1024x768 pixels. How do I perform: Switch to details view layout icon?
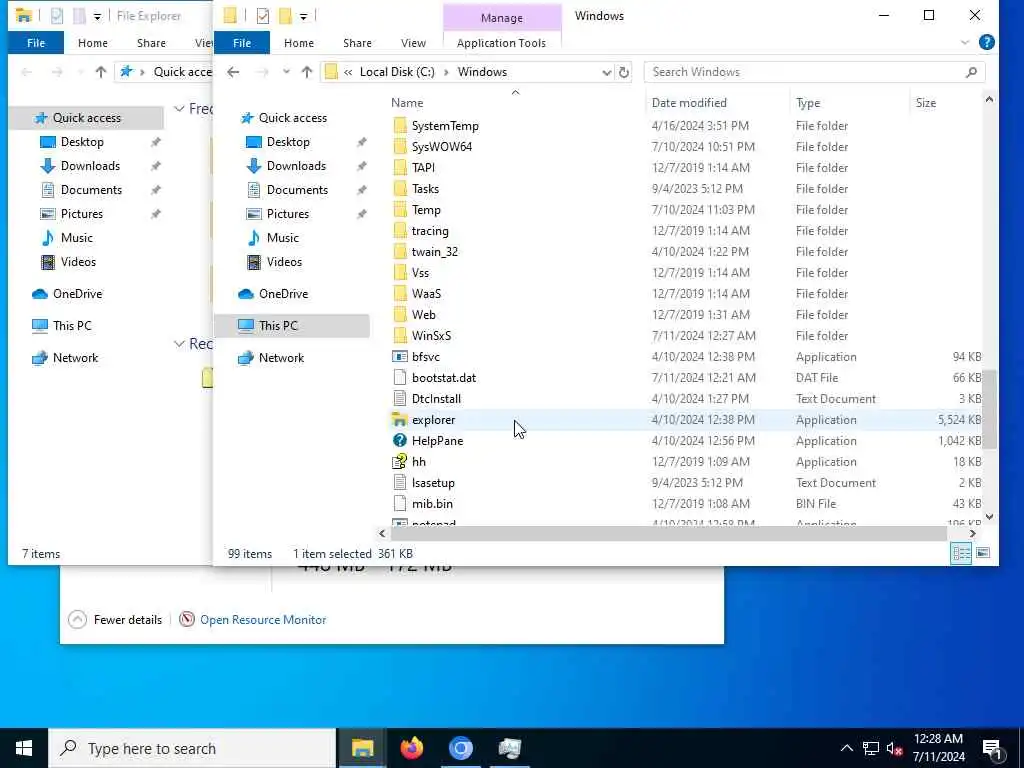pos(961,553)
